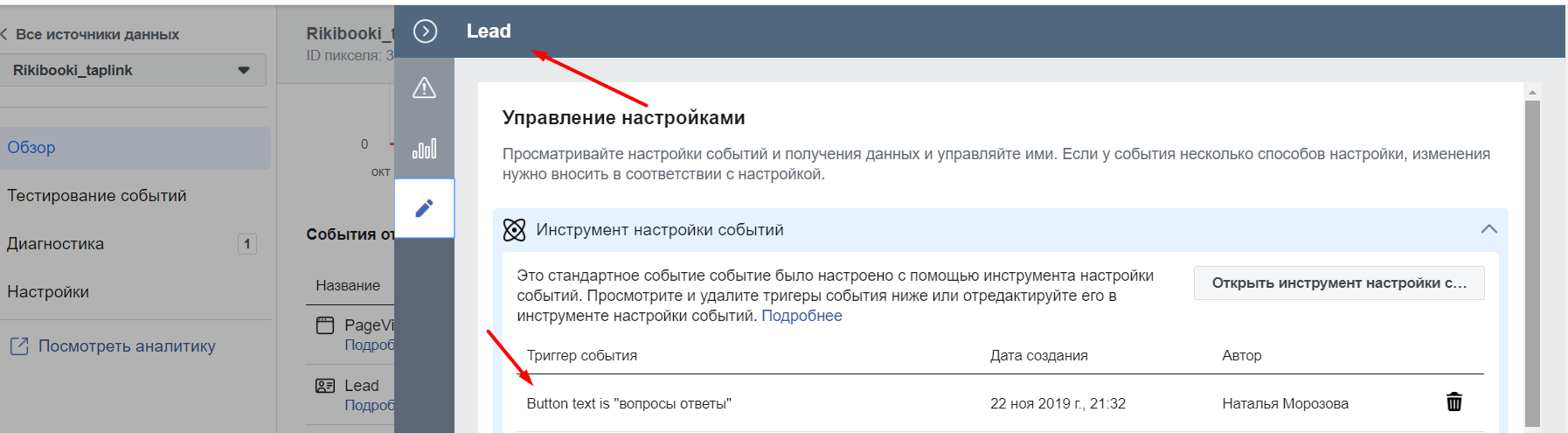Open Тестирование событий in the sidebar
1568x433 pixels.
97,196
